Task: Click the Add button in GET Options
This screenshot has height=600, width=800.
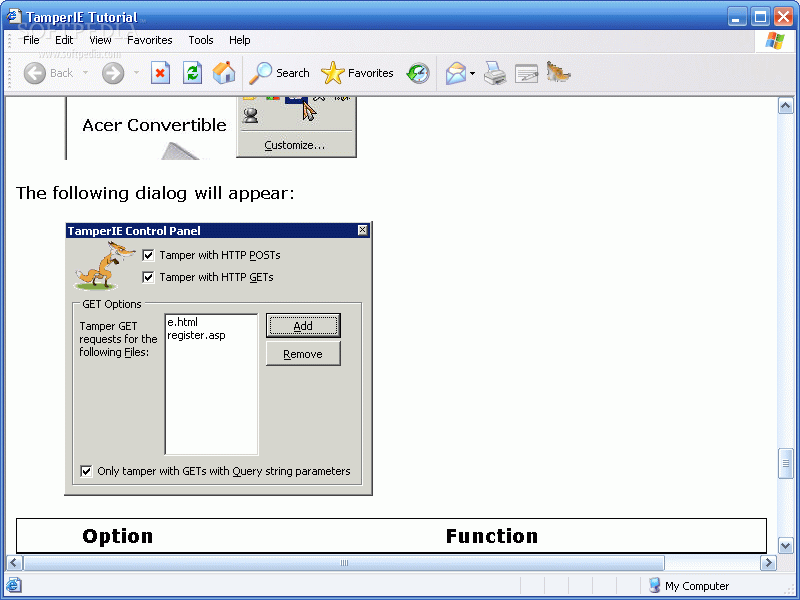Action: pyautogui.click(x=303, y=326)
